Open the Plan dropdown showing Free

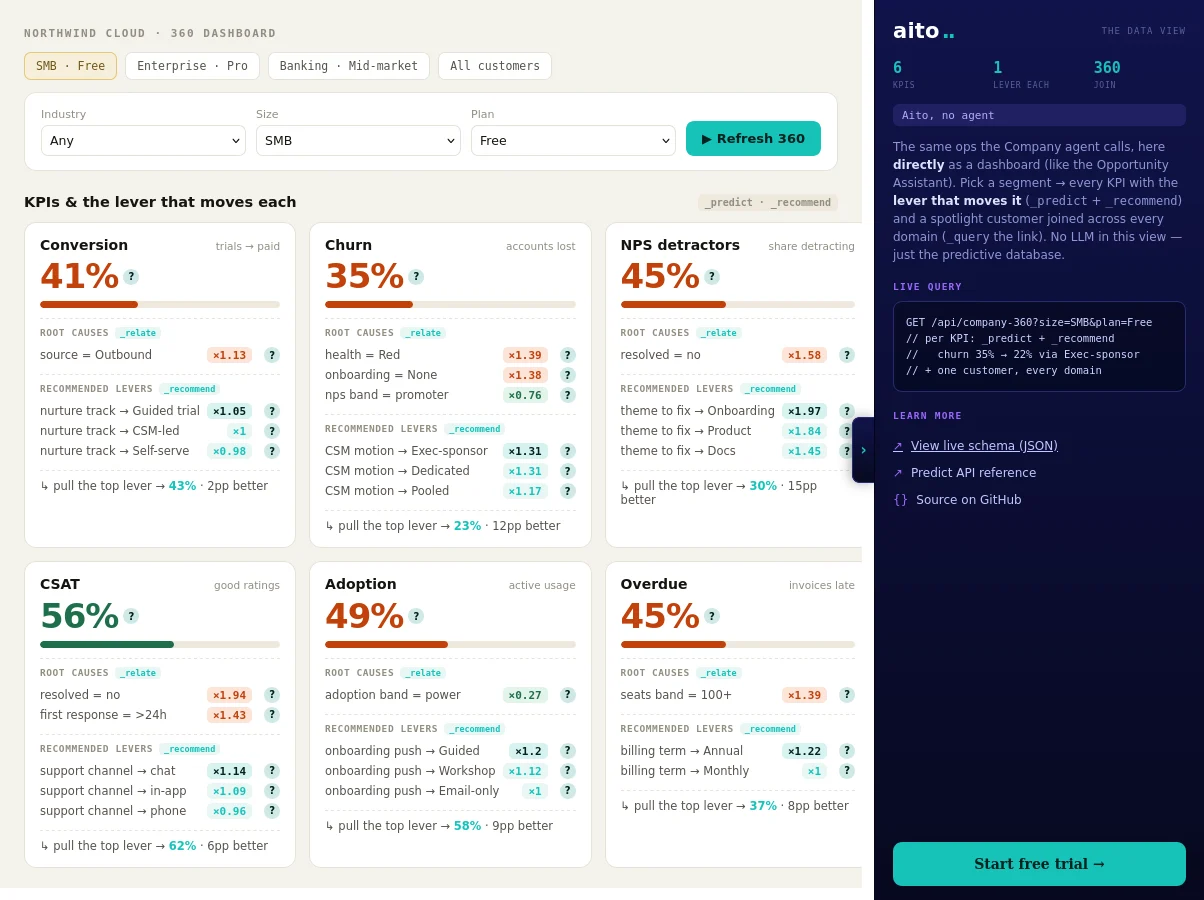(573, 140)
